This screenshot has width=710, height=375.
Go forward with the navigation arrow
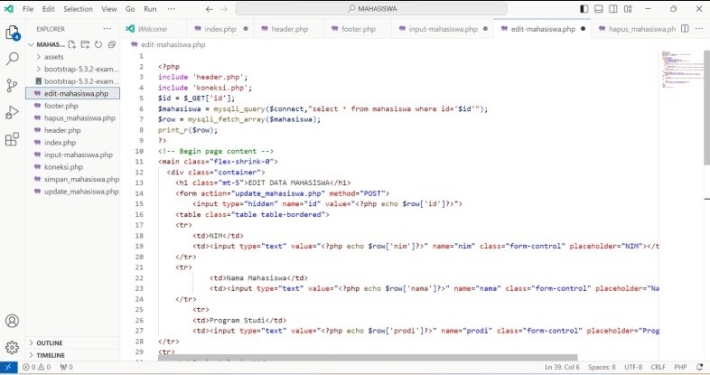point(224,9)
